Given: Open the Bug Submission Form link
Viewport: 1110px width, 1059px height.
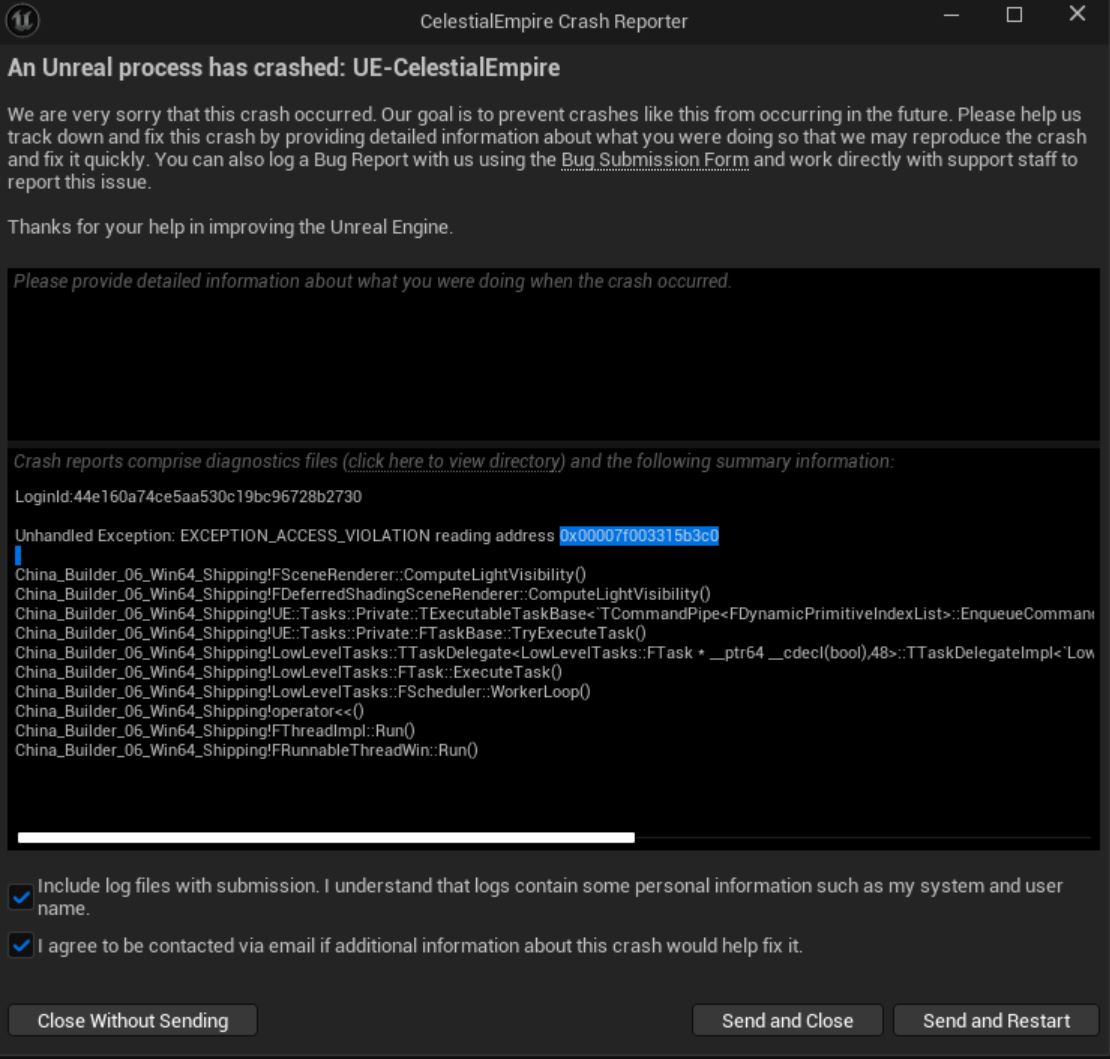Looking at the screenshot, I should 654,161.
